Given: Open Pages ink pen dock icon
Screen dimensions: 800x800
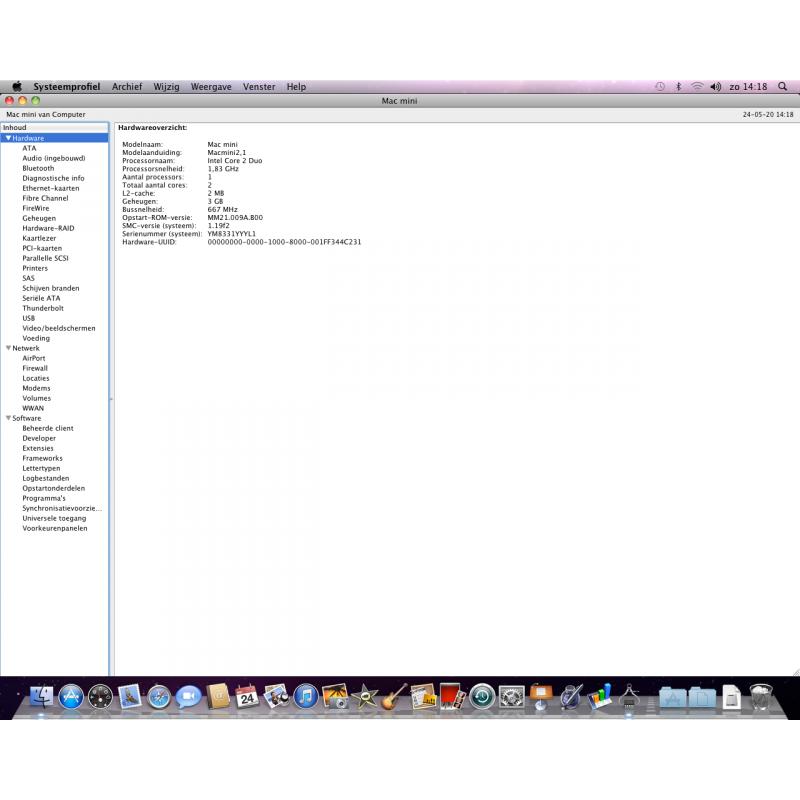Looking at the screenshot, I should 570,697.
